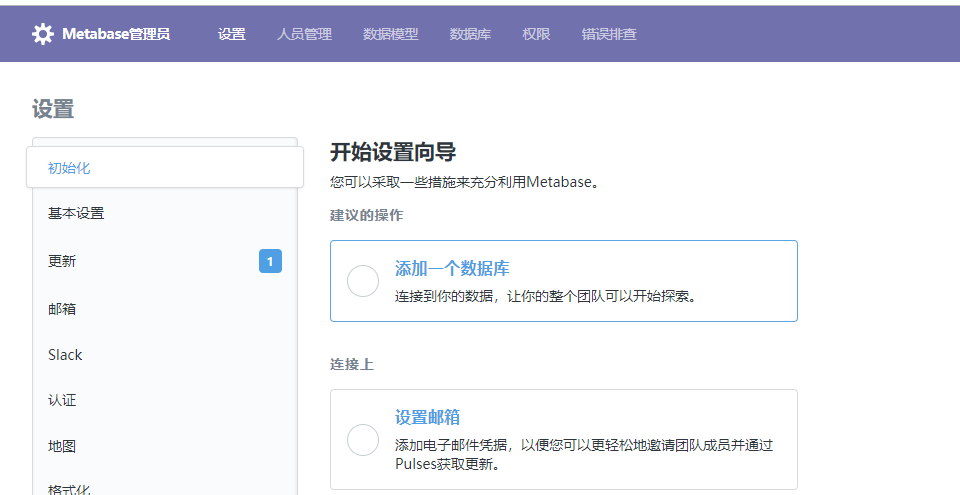The height and width of the screenshot is (495, 960).
Task: Toggle the 添加一个数据库 circle checkbox
Action: click(x=363, y=281)
